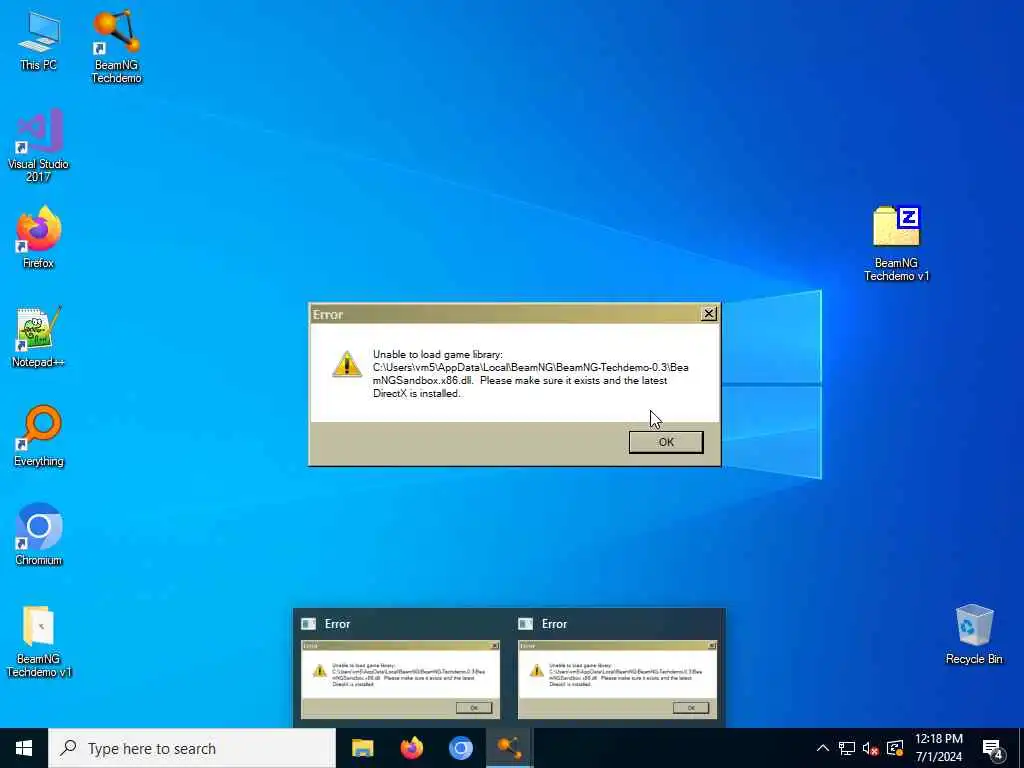The image size is (1024, 768).
Task: Select Notepad++ desktop icon
Action: point(39,336)
